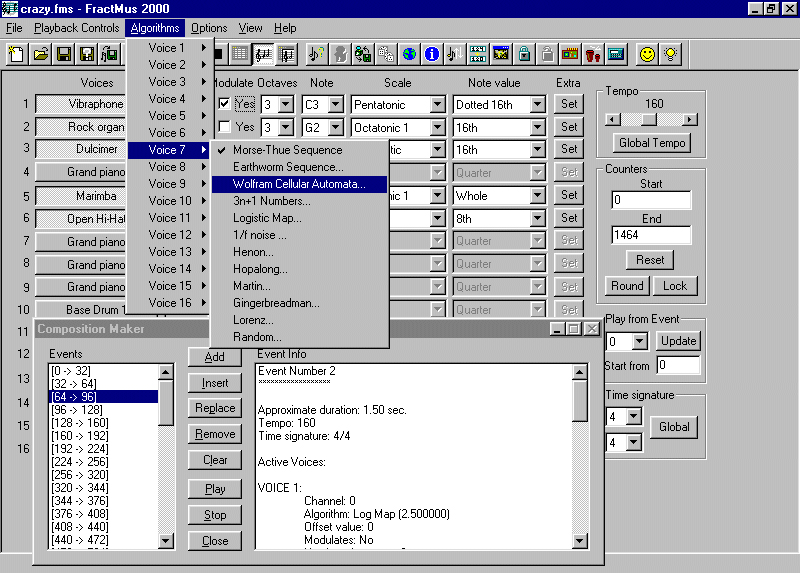Click the yellow smiley face icon
800x573 pixels.
coord(648,53)
